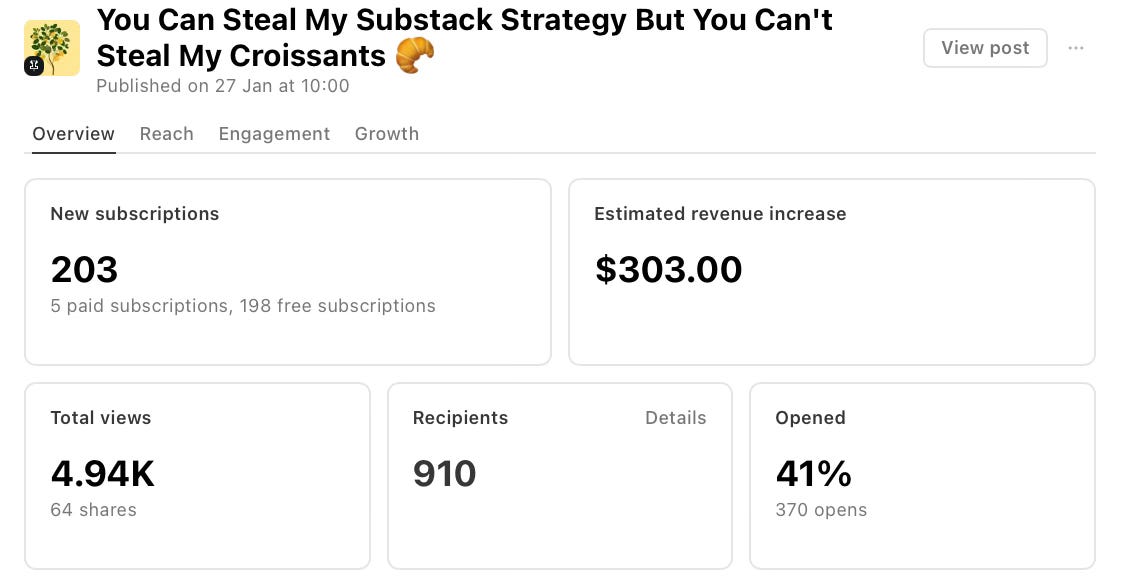1122x578 pixels.
Task: Click the Recipients 910 number
Action: pos(444,474)
